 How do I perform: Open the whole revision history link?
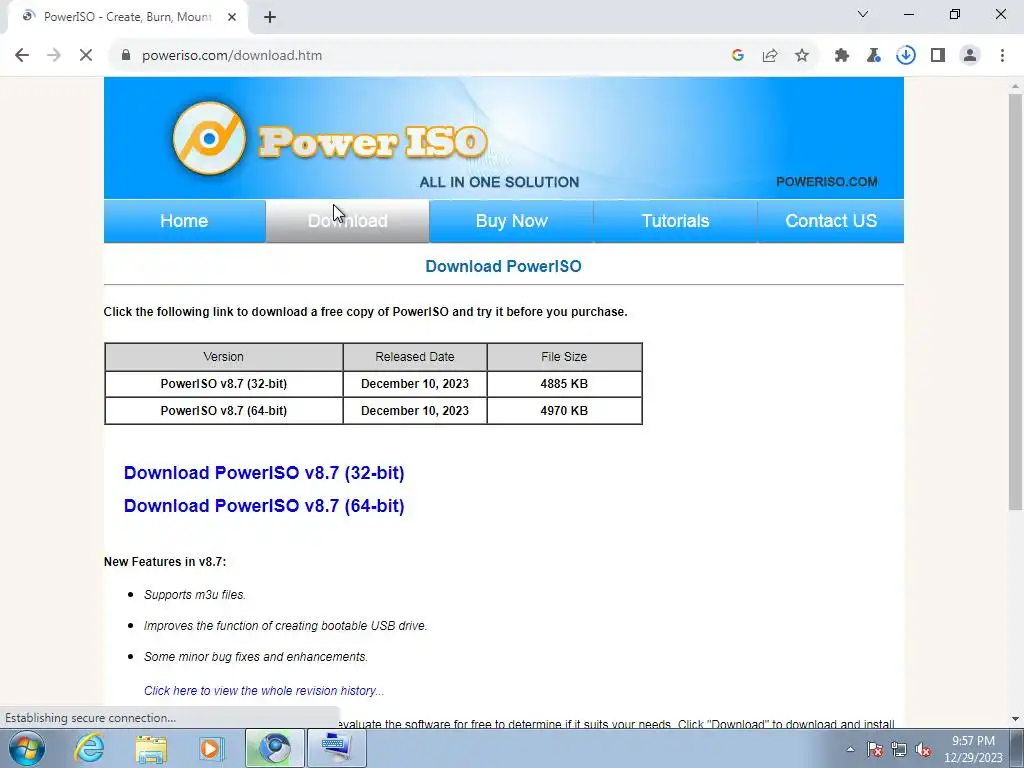coord(264,690)
